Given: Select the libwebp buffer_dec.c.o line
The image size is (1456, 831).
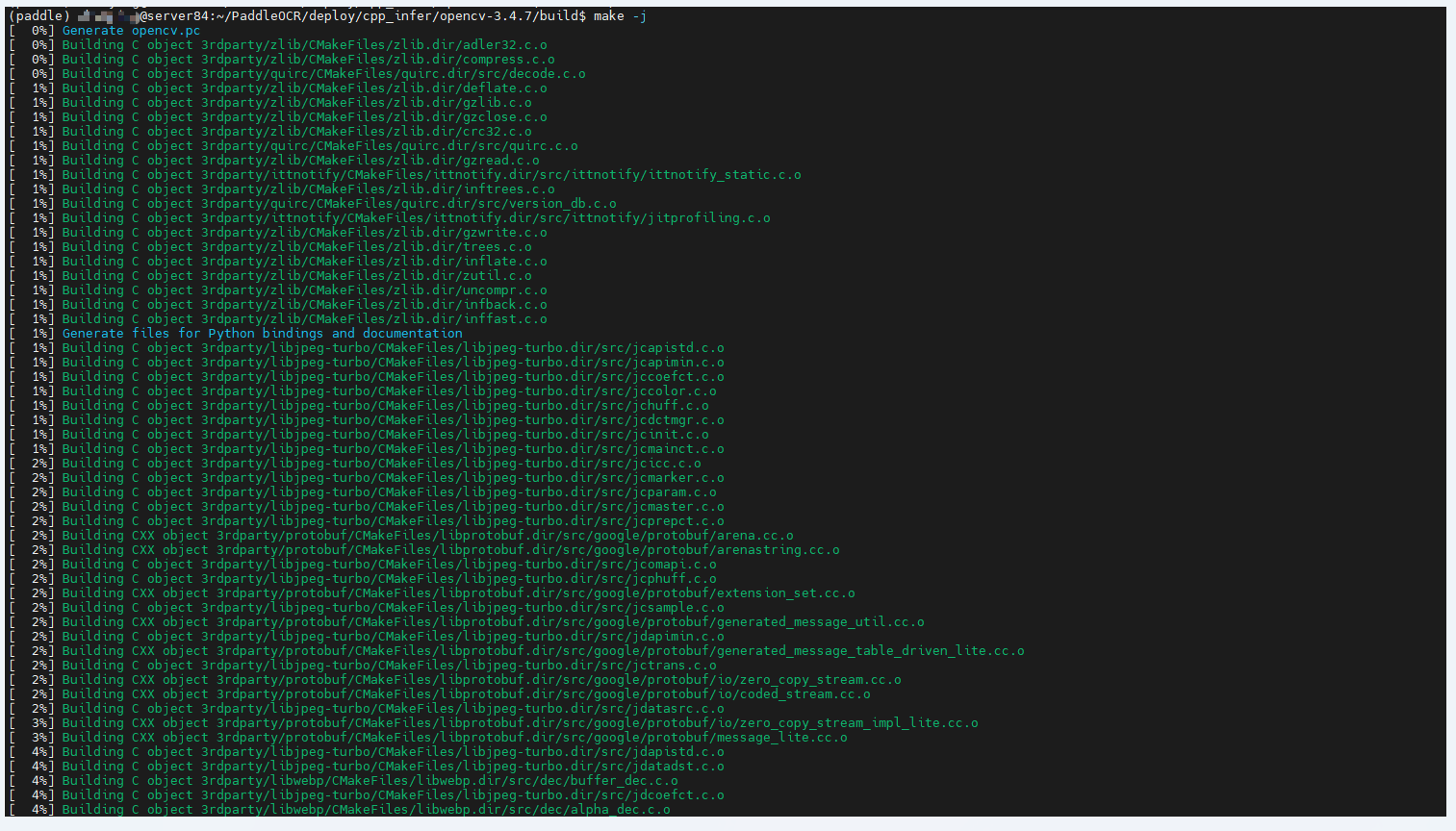Looking at the screenshot, I should coord(344,781).
